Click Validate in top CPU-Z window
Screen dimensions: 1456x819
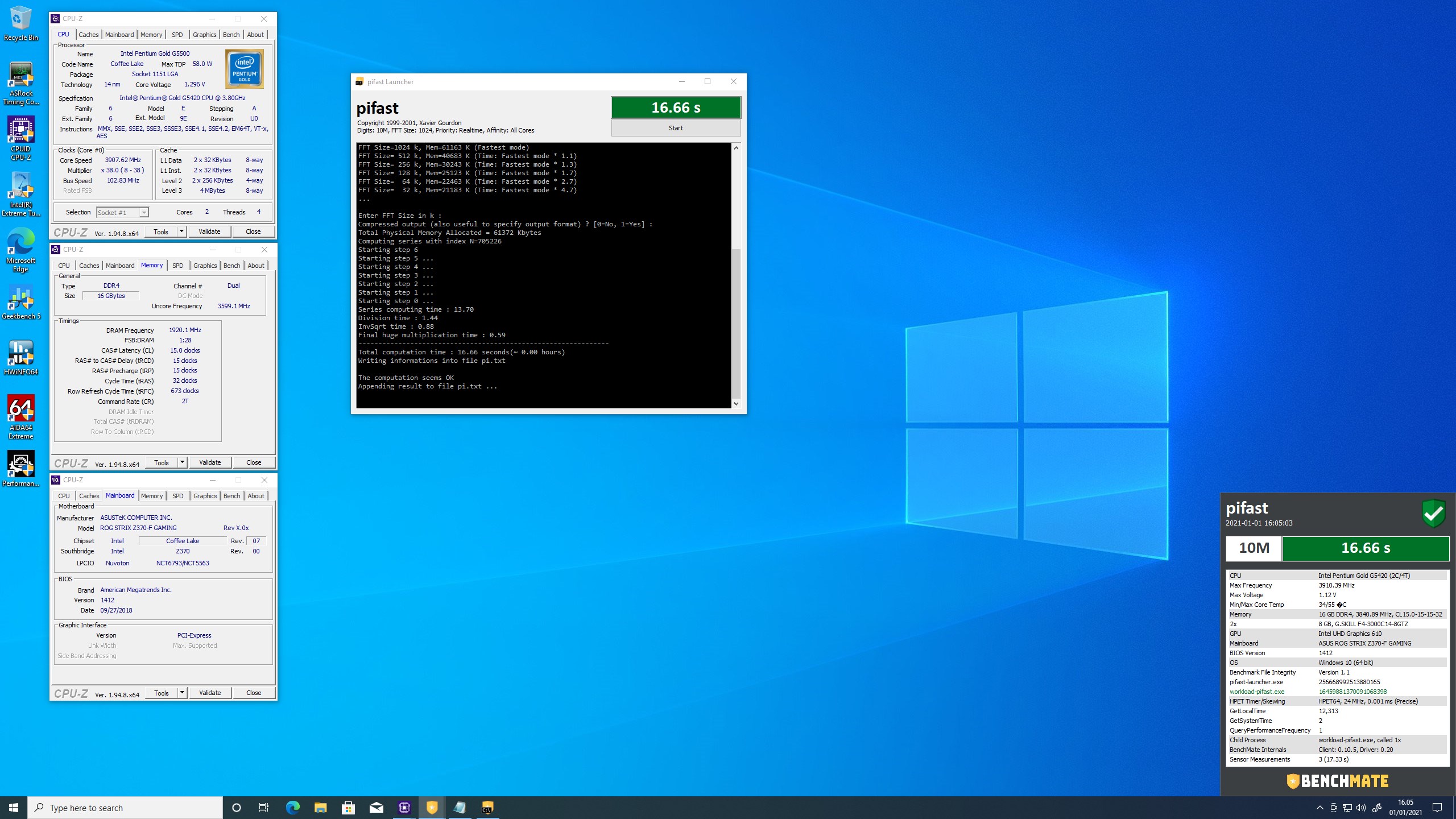tap(209, 231)
